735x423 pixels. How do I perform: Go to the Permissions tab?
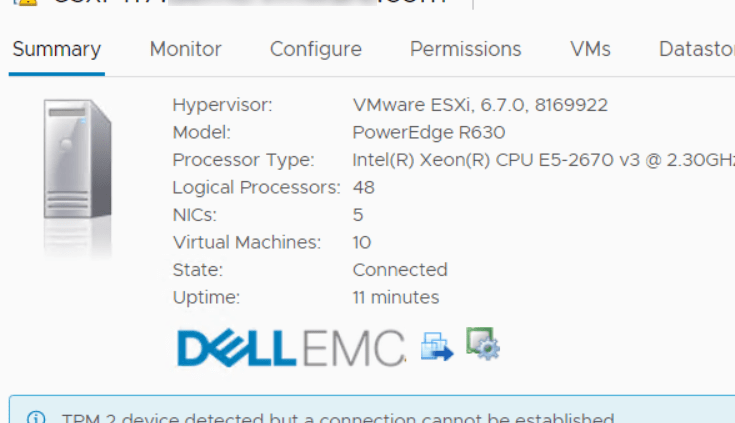(466, 49)
